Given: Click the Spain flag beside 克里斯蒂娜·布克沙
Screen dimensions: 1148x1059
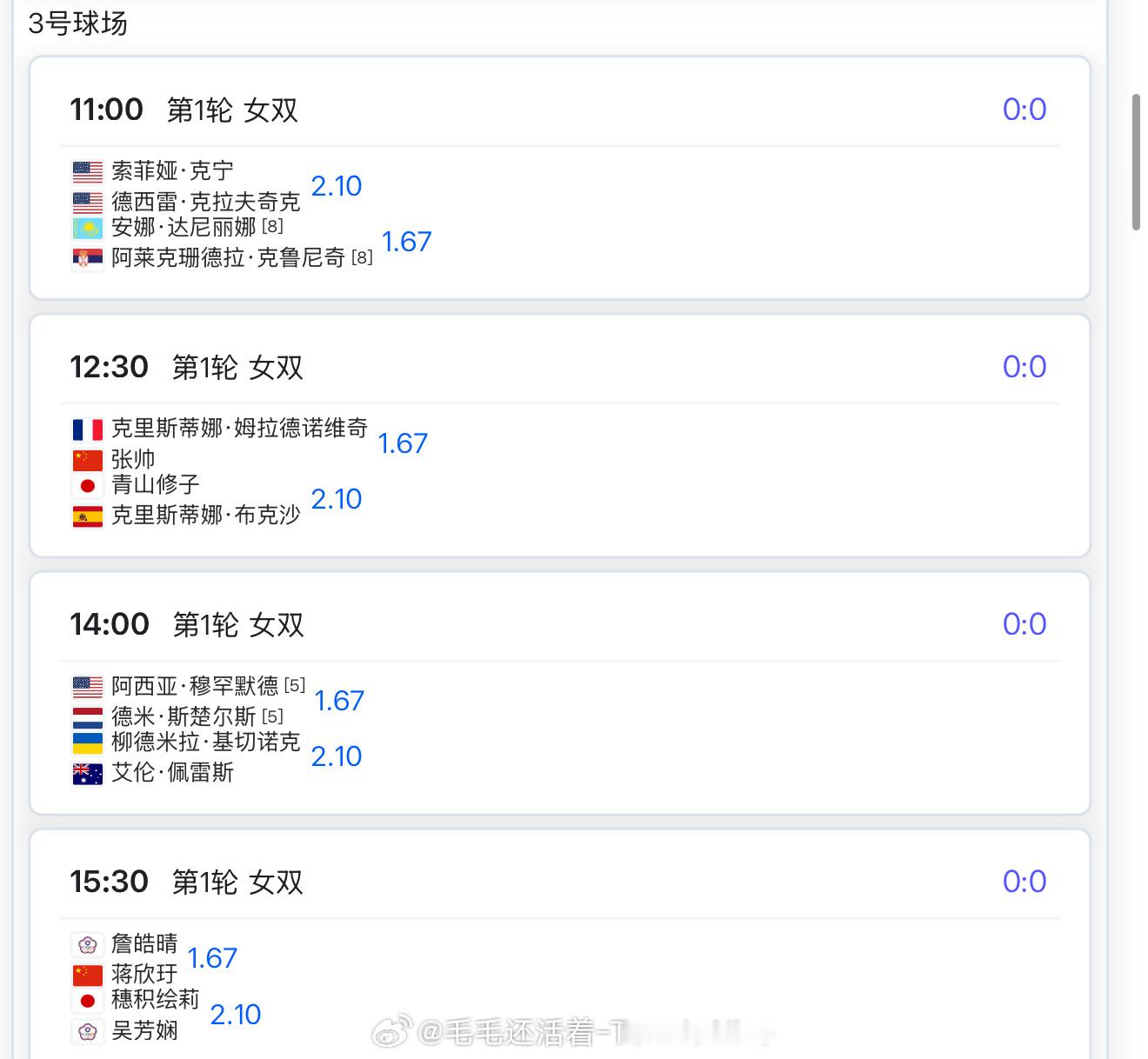Looking at the screenshot, I should [87, 516].
